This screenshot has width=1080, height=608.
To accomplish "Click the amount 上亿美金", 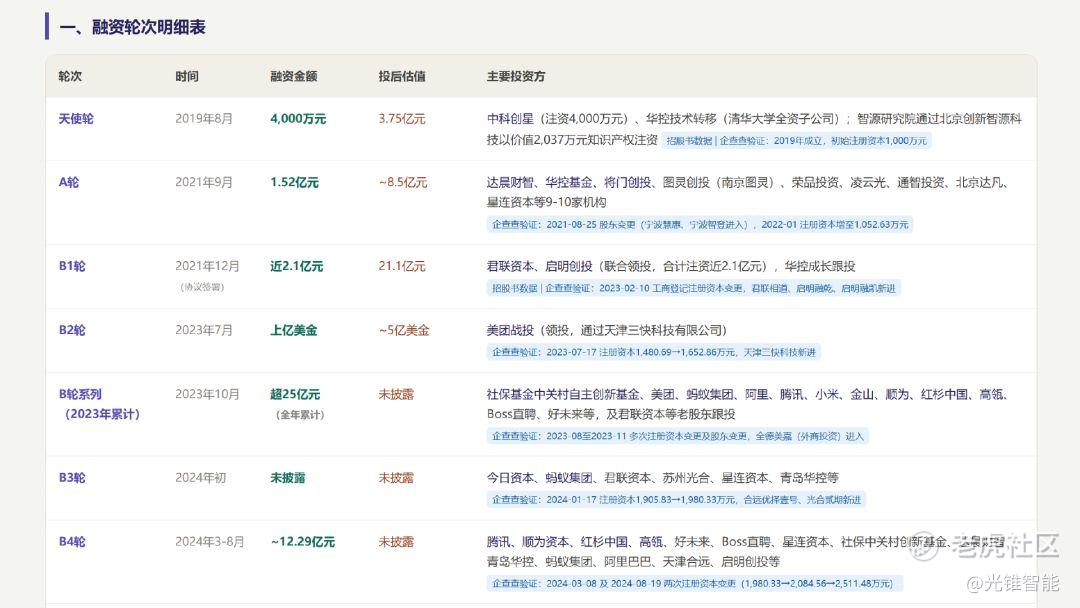I will (x=293, y=331).
